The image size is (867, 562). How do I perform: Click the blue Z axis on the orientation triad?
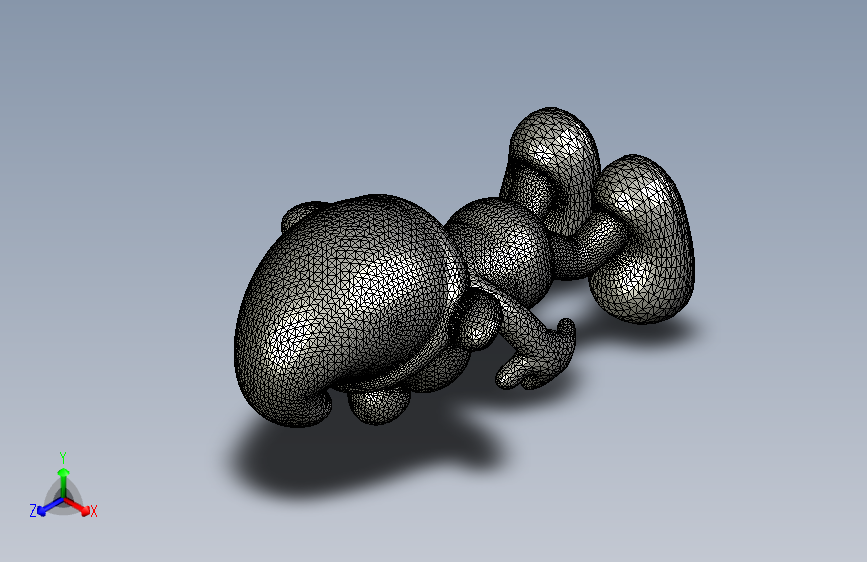click(50, 507)
